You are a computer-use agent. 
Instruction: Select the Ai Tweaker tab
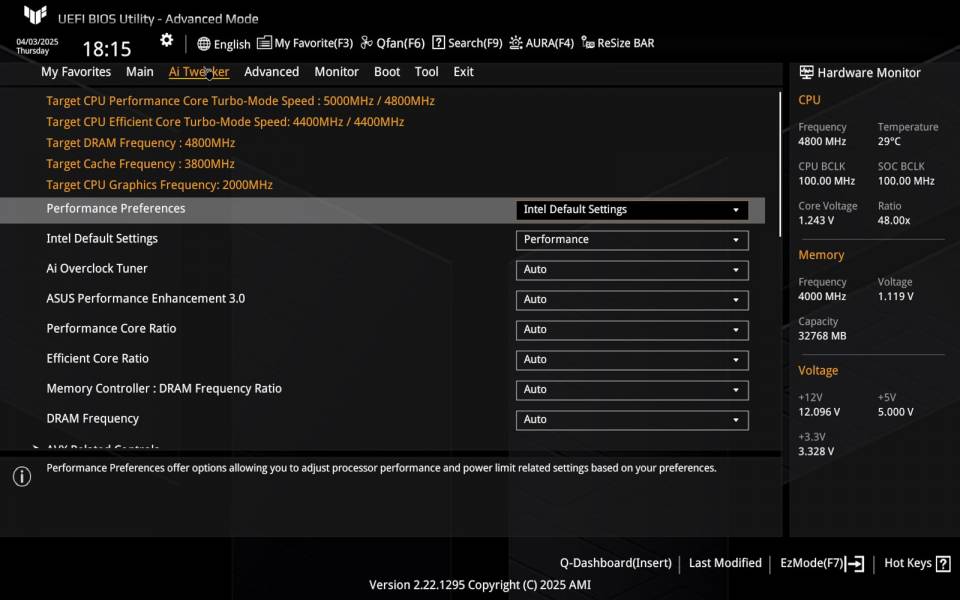click(199, 72)
